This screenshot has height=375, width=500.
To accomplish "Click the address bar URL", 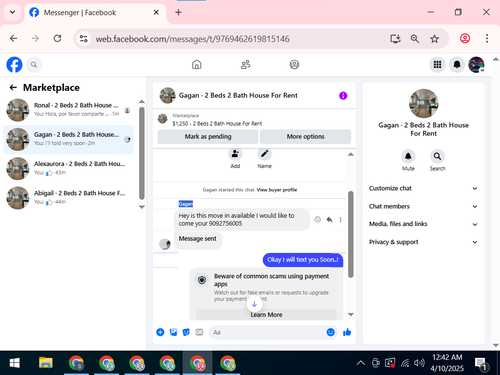I will tap(192, 39).
